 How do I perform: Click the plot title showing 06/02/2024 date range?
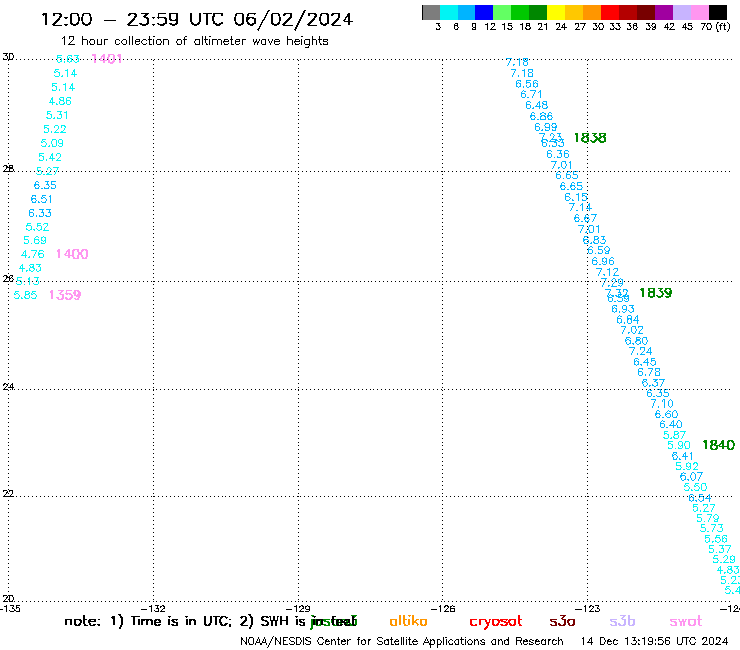coord(197,19)
